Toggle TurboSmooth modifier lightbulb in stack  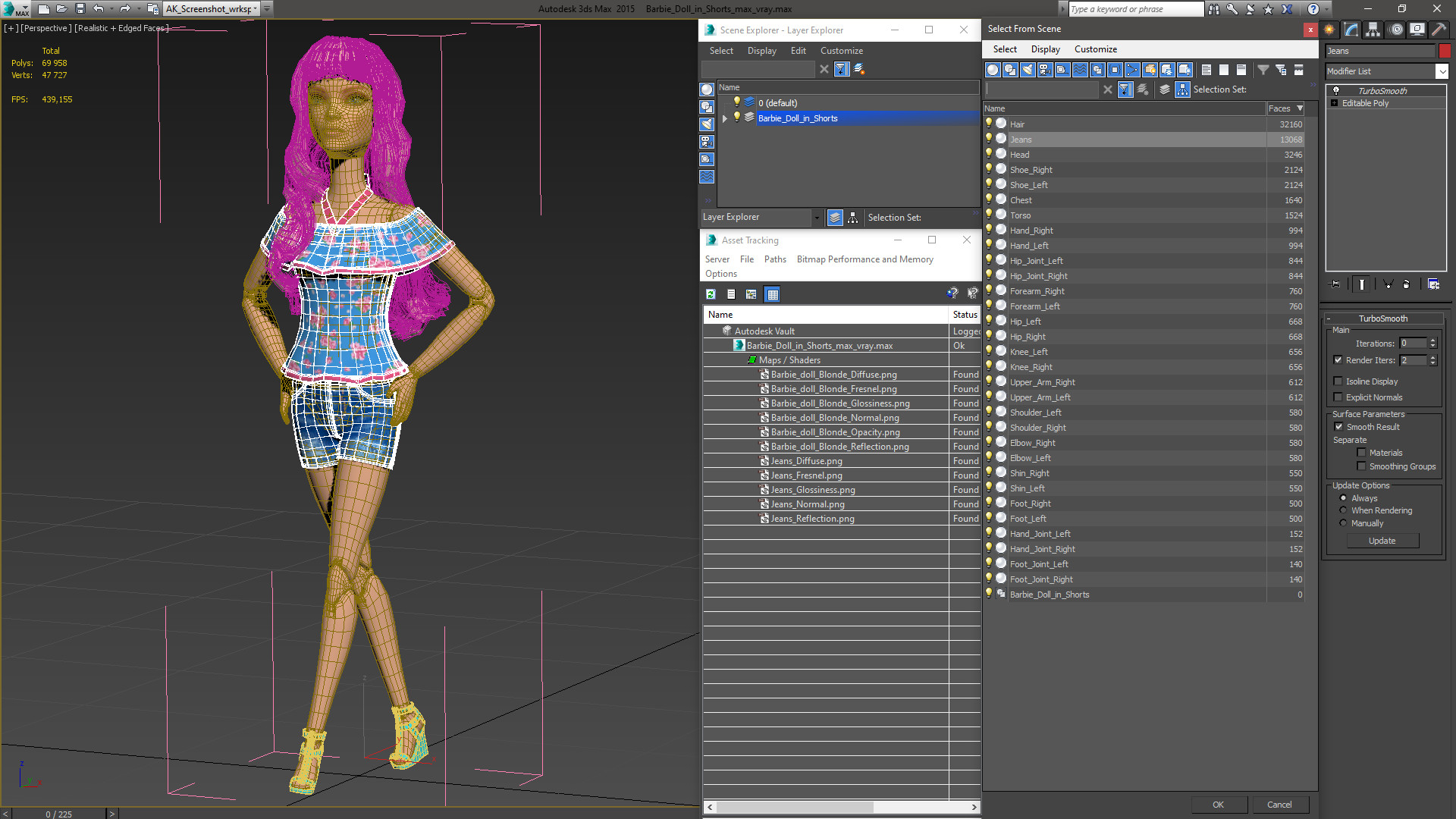[1335, 90]
